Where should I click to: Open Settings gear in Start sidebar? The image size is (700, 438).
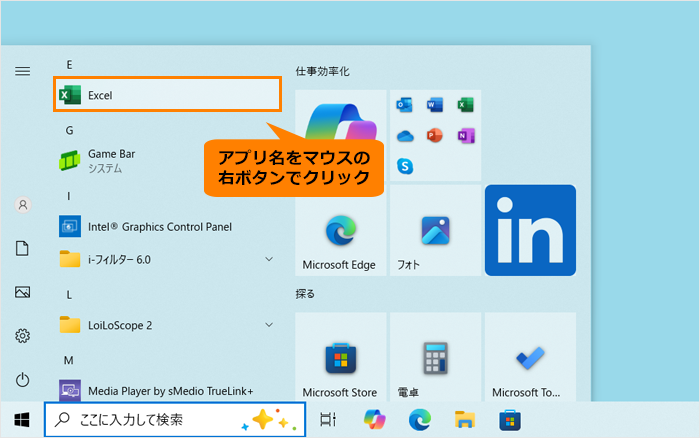click(22, 336)
